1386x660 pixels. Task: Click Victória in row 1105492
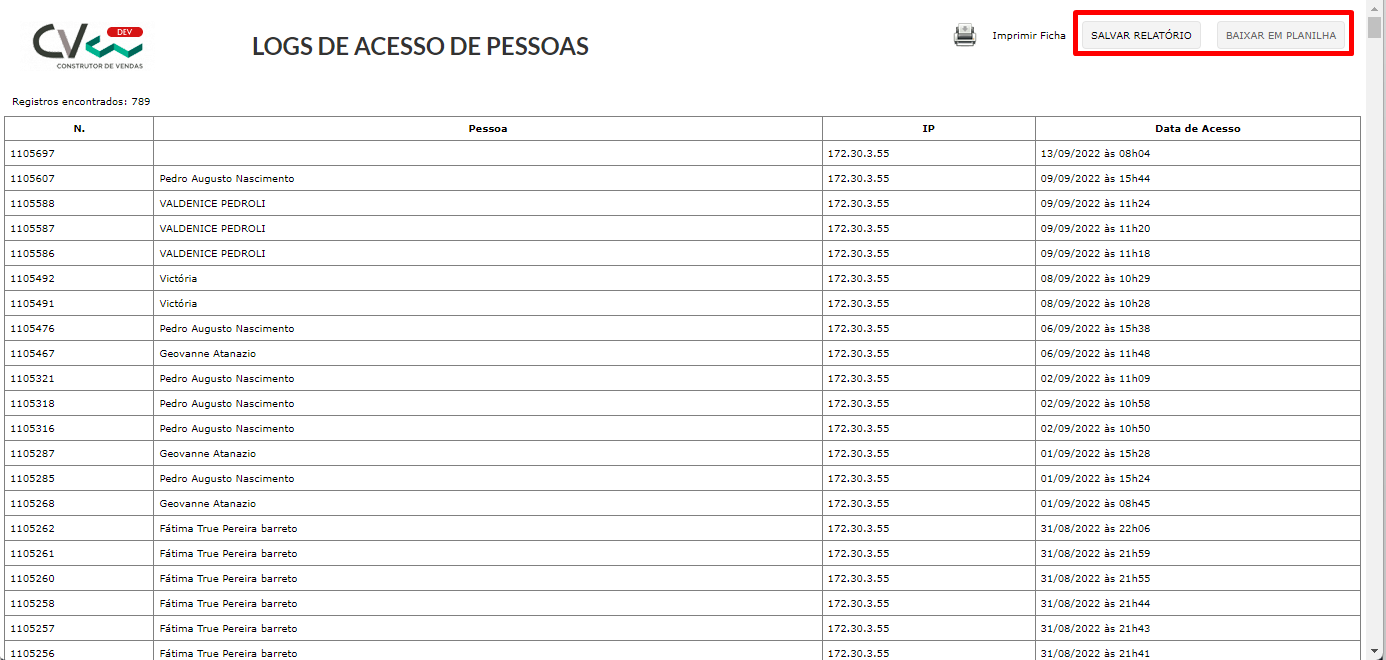[x=178, y=278]
